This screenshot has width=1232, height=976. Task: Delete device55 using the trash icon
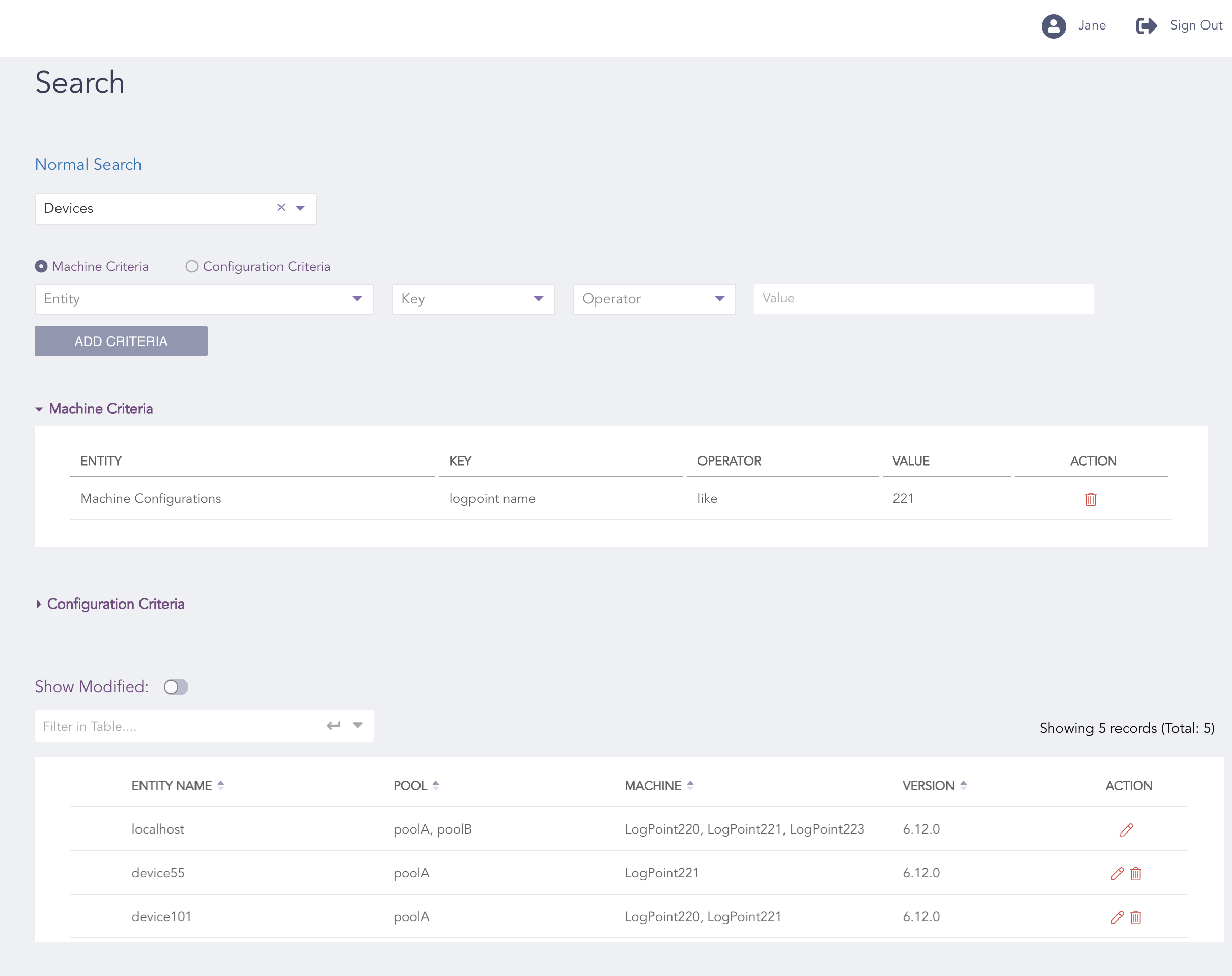[x=1135, y=874]
